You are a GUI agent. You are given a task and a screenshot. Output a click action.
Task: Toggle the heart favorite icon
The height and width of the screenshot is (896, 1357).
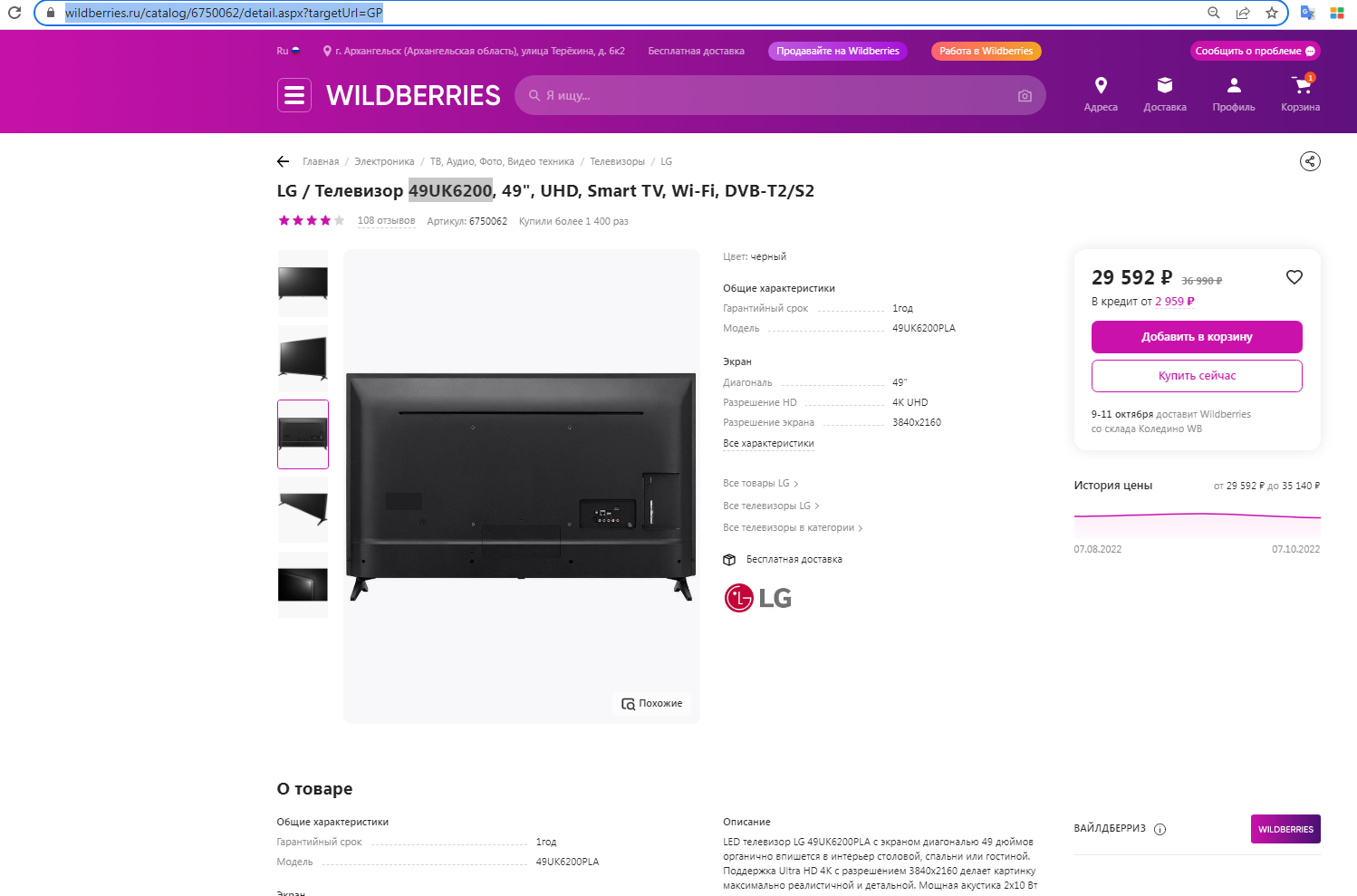[x=1294, y=277]
